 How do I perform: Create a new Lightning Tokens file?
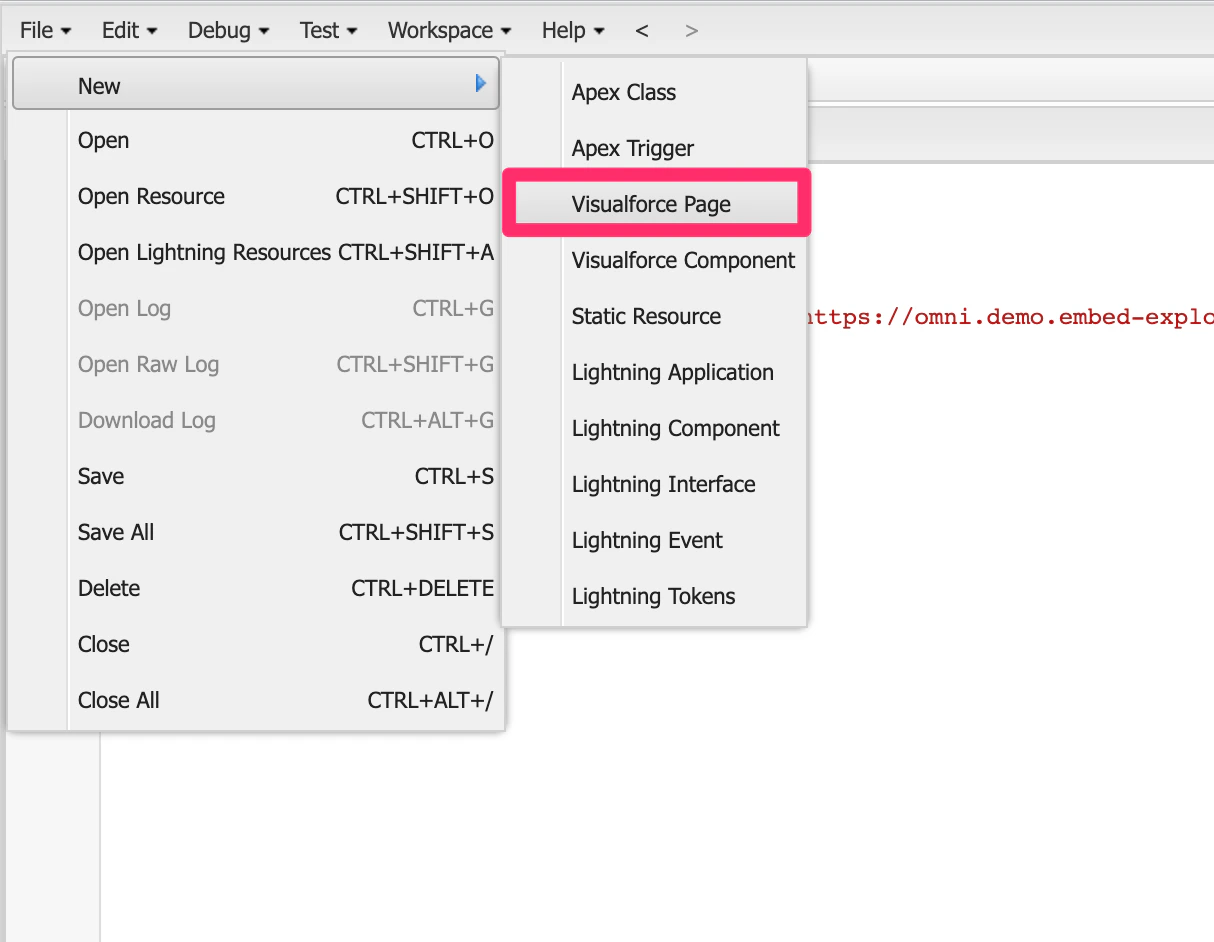(653, 596)
